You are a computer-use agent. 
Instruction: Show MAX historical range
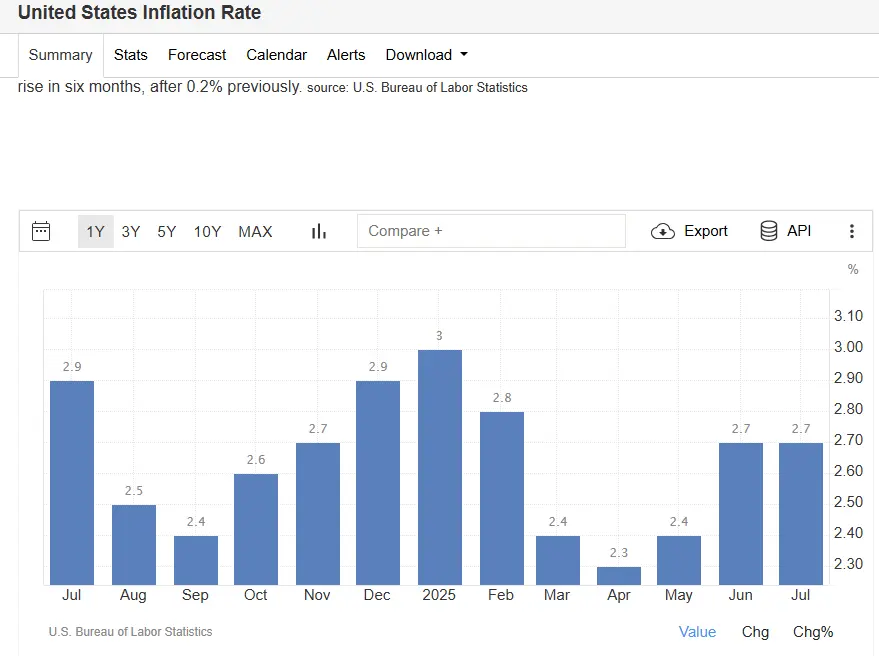[x=255, y=231]
